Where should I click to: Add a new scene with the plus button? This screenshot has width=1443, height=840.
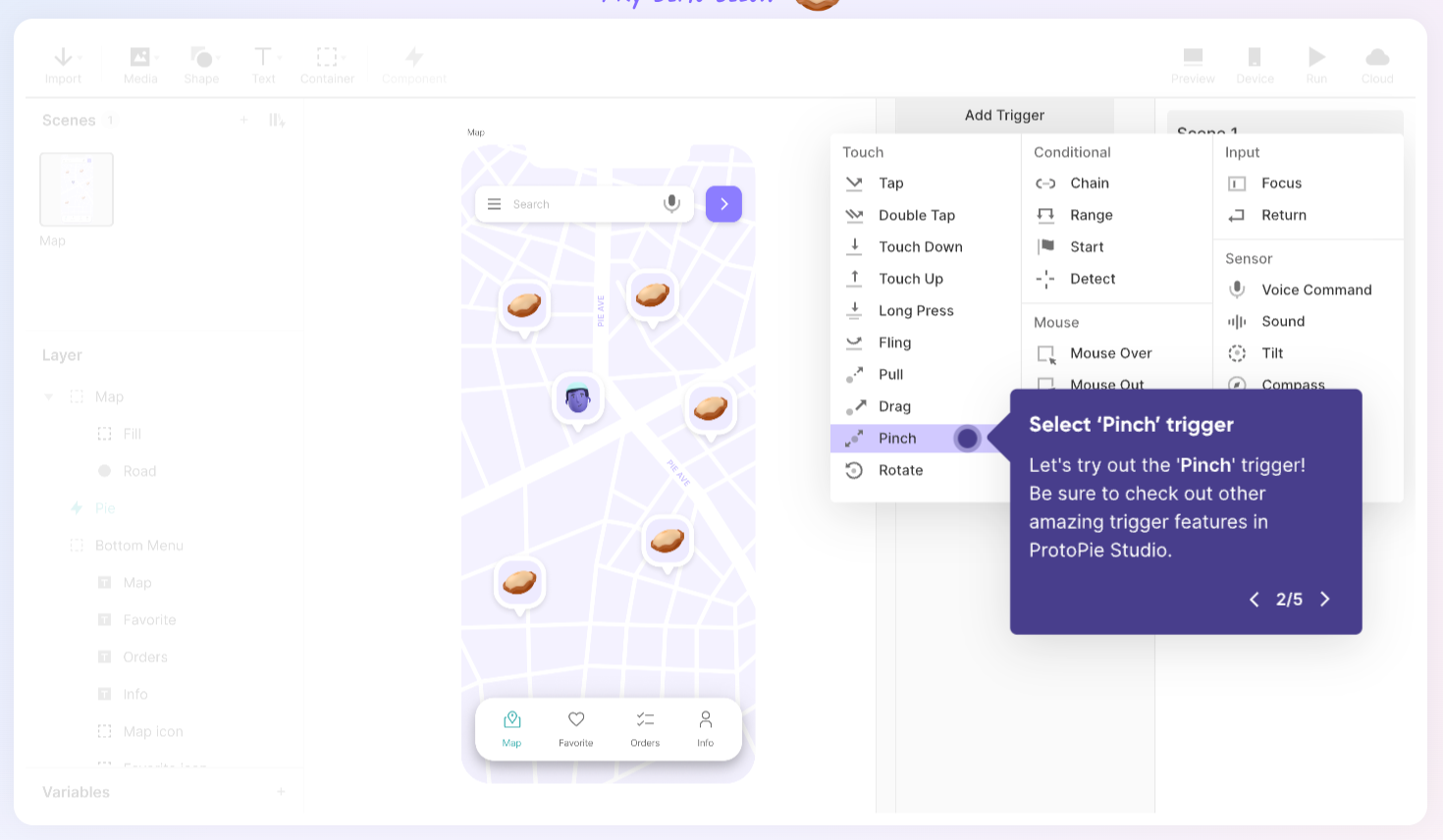[243, 120]
